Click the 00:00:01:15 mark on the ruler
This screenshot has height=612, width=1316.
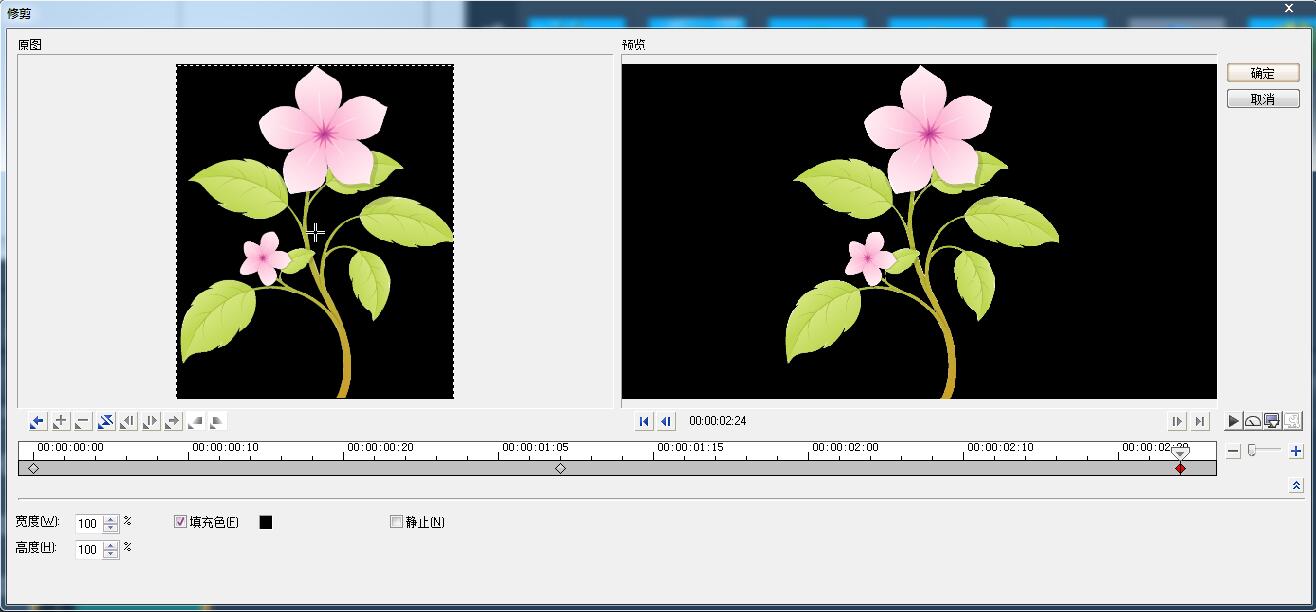click(690, 447)
